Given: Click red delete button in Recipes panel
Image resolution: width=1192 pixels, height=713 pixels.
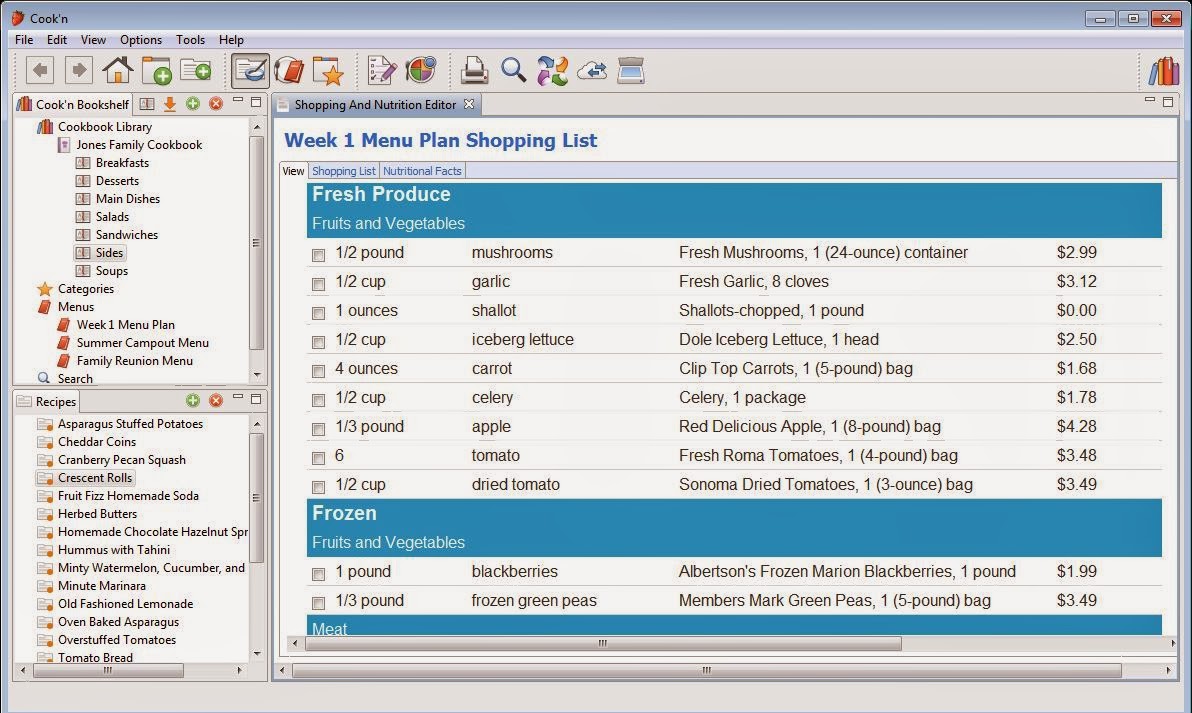Looking at the screenshot, I should click(x=216, y=400).
